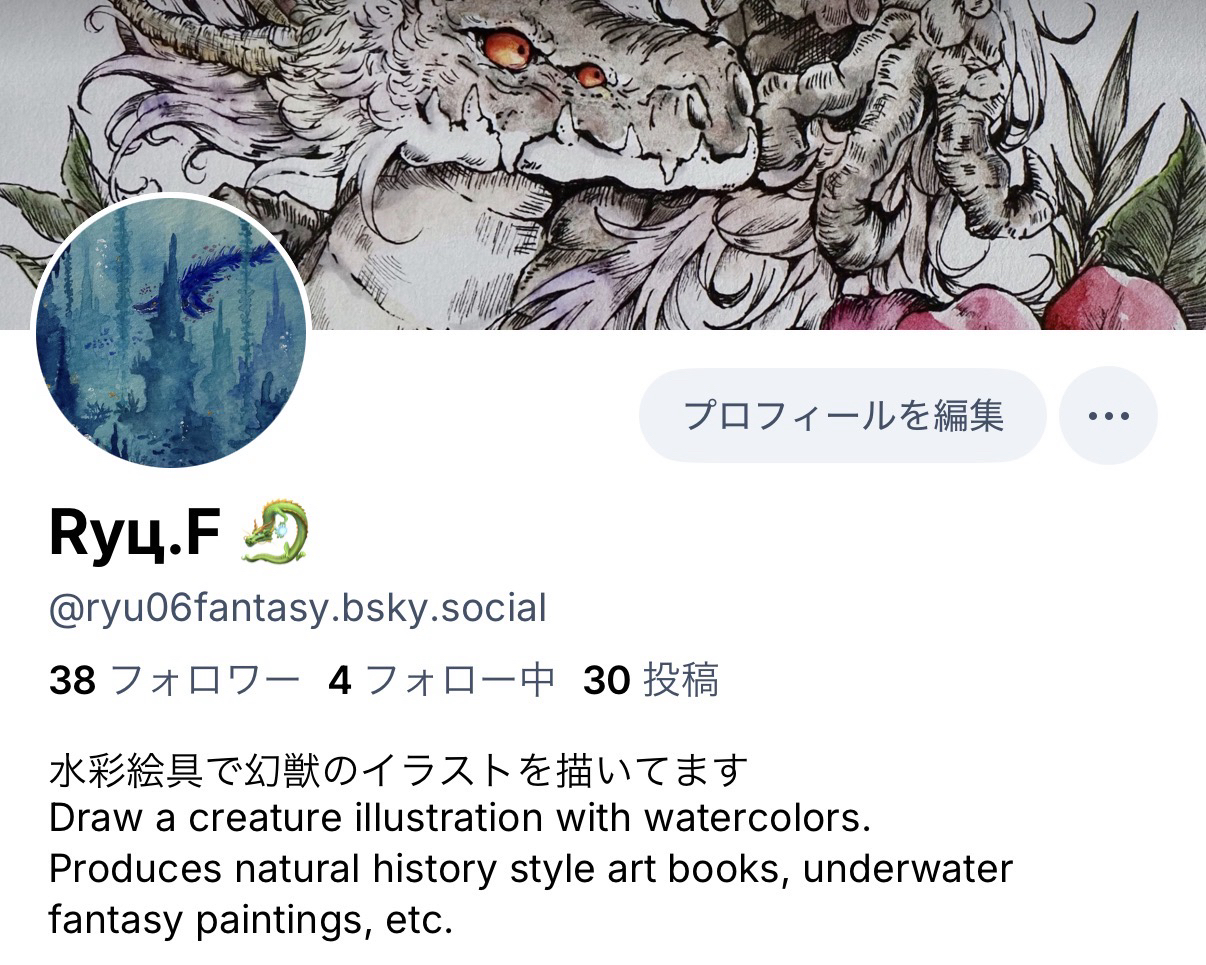Screen dimensions: 1206x965
Task: Click the プロフィールを編集 button
Action: coord(843,415)
